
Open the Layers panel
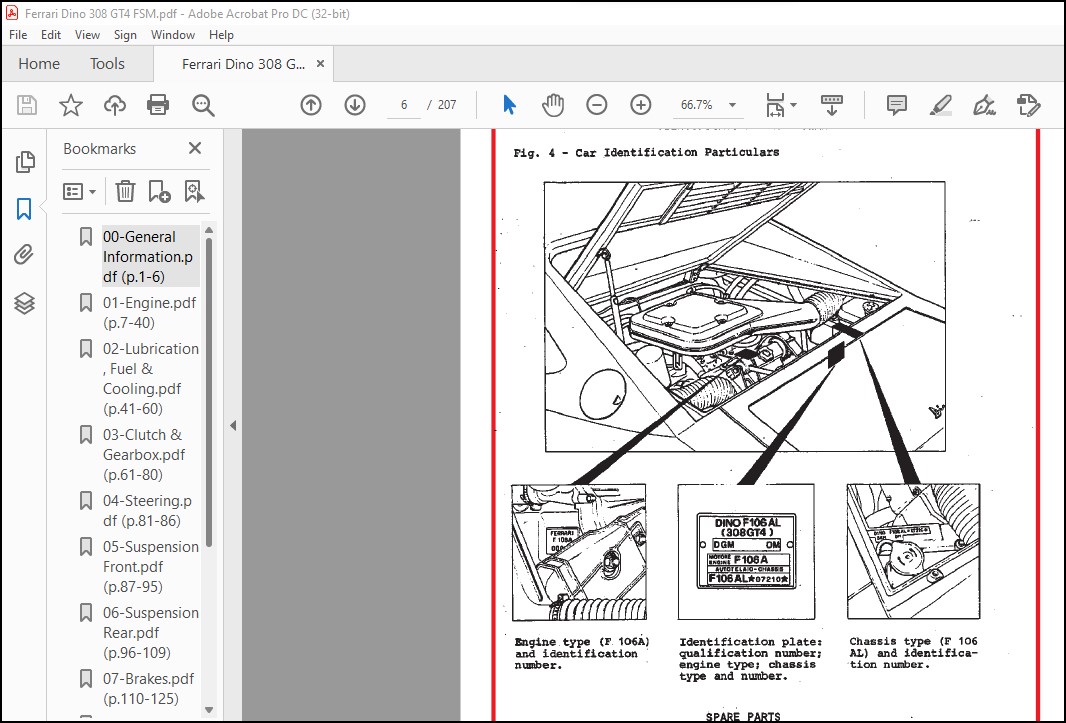pos(24,303)
